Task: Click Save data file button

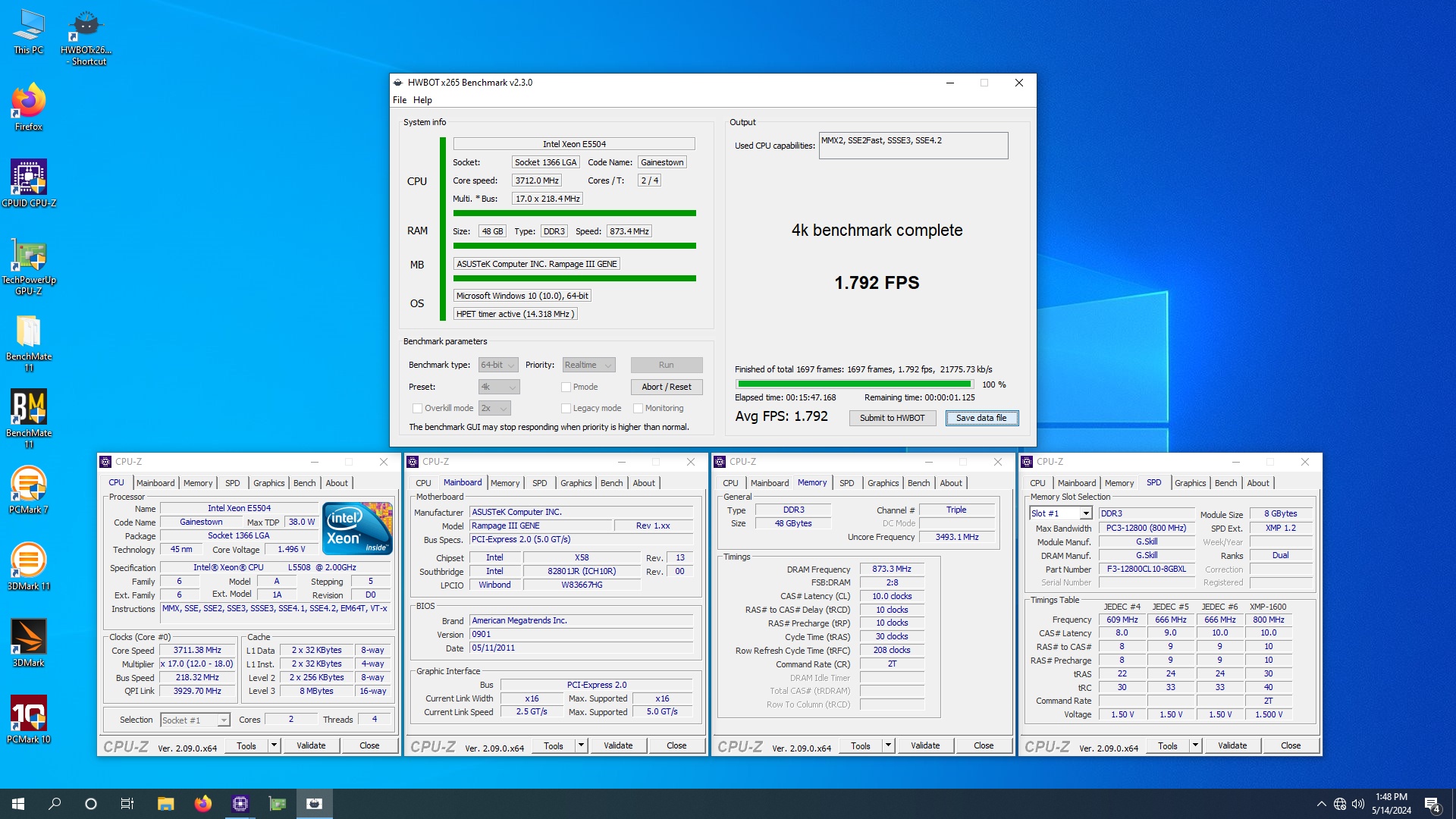Action: 981,418
